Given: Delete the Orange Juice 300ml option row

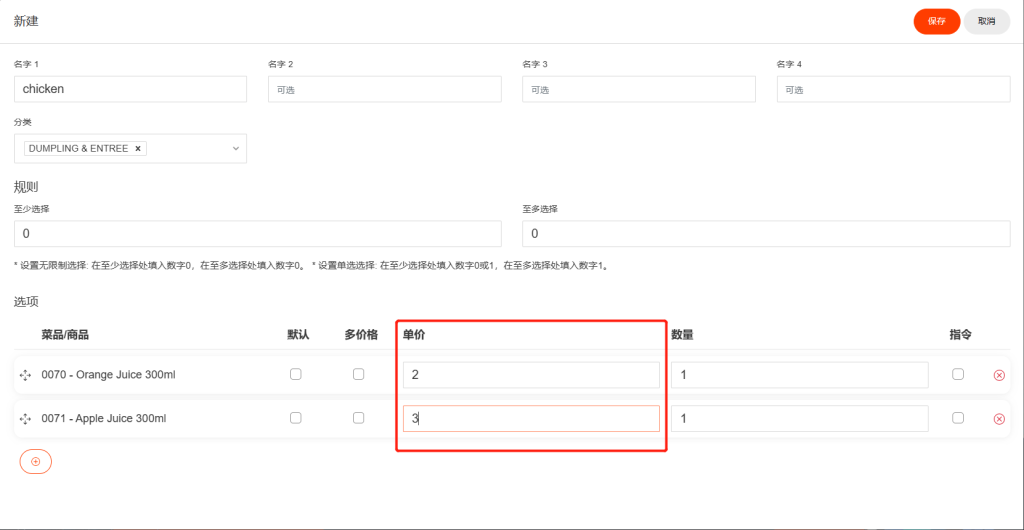Looking at the screenshot, I should tap(999, 375).
